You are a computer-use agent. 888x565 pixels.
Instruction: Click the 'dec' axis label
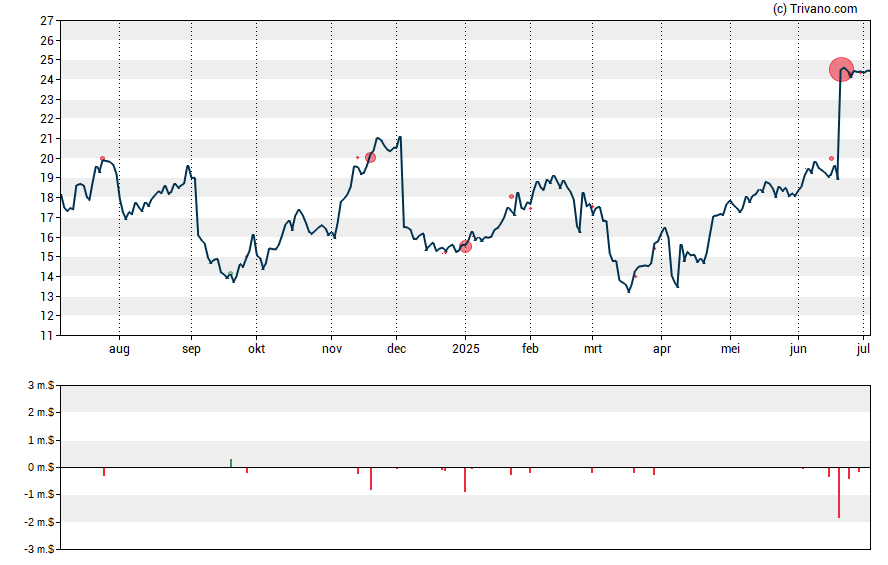pyautogui.click(x=396, y=349)
